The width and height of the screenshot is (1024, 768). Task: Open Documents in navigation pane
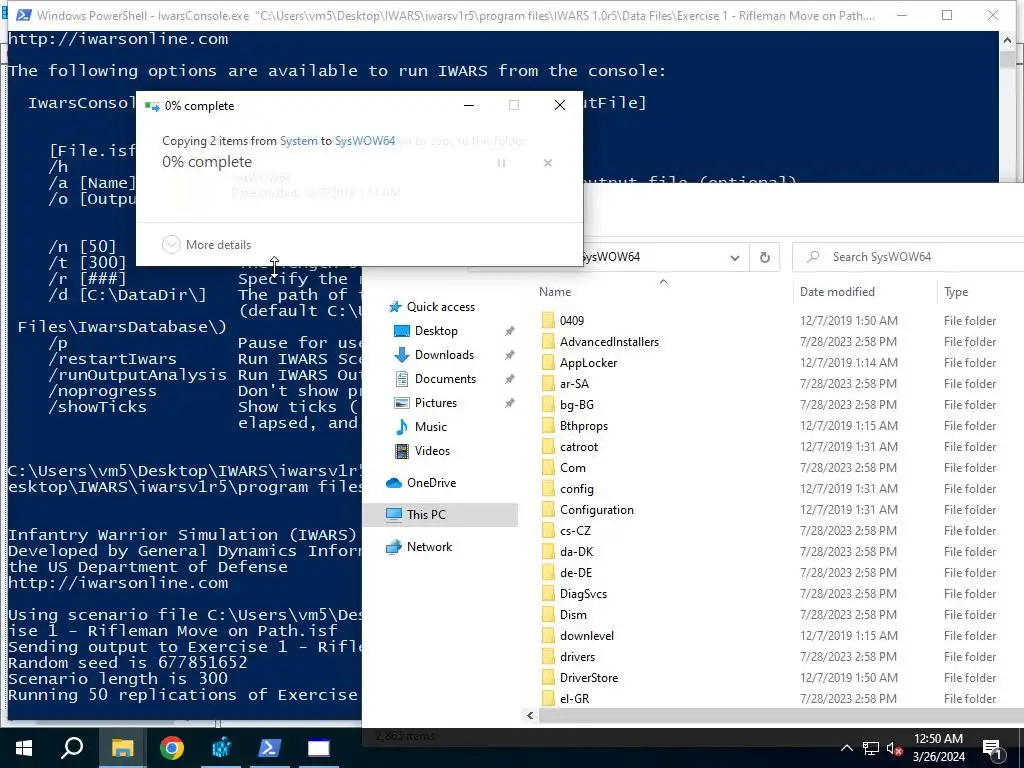tap(435, 379)
